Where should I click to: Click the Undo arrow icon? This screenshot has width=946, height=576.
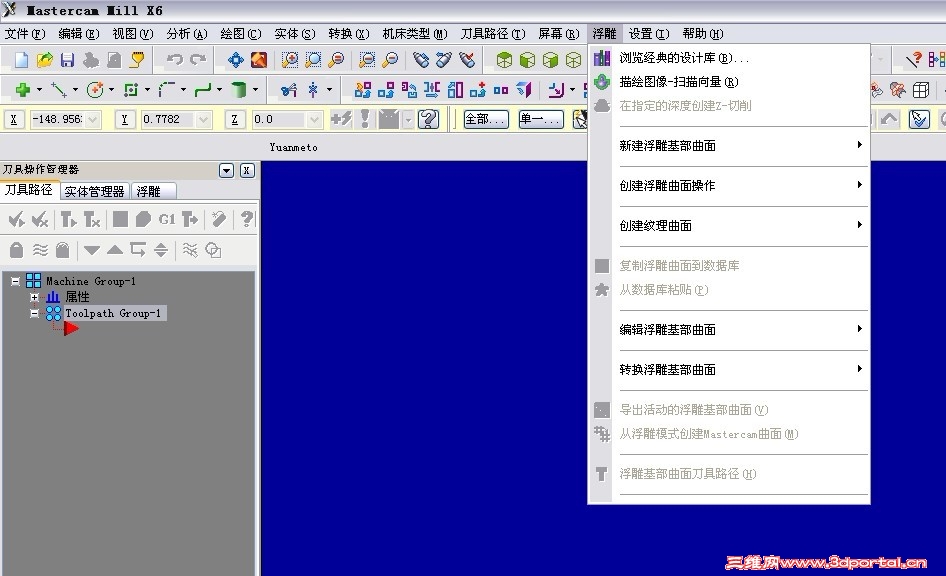(x=175, y=59)
